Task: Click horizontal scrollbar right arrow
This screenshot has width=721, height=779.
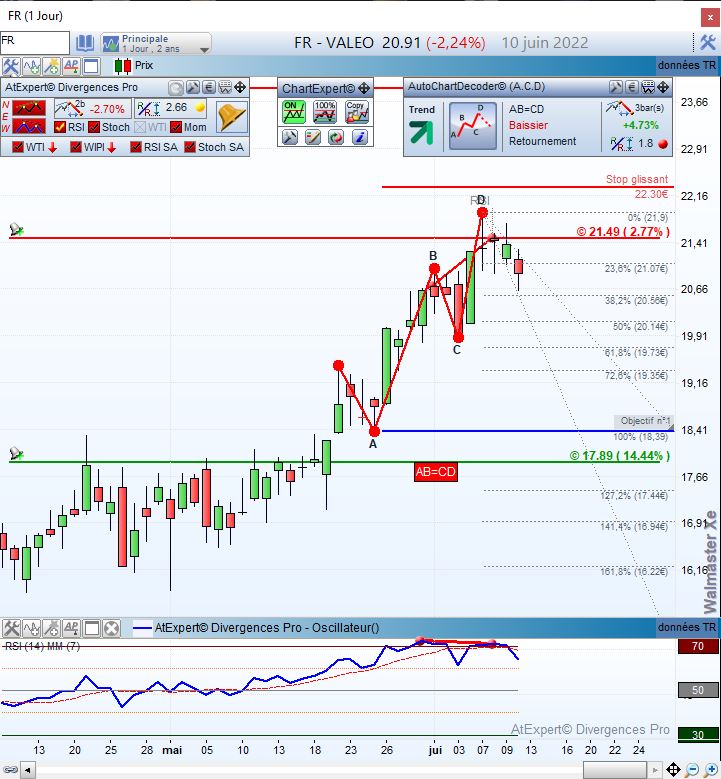Action: point(655,771)
